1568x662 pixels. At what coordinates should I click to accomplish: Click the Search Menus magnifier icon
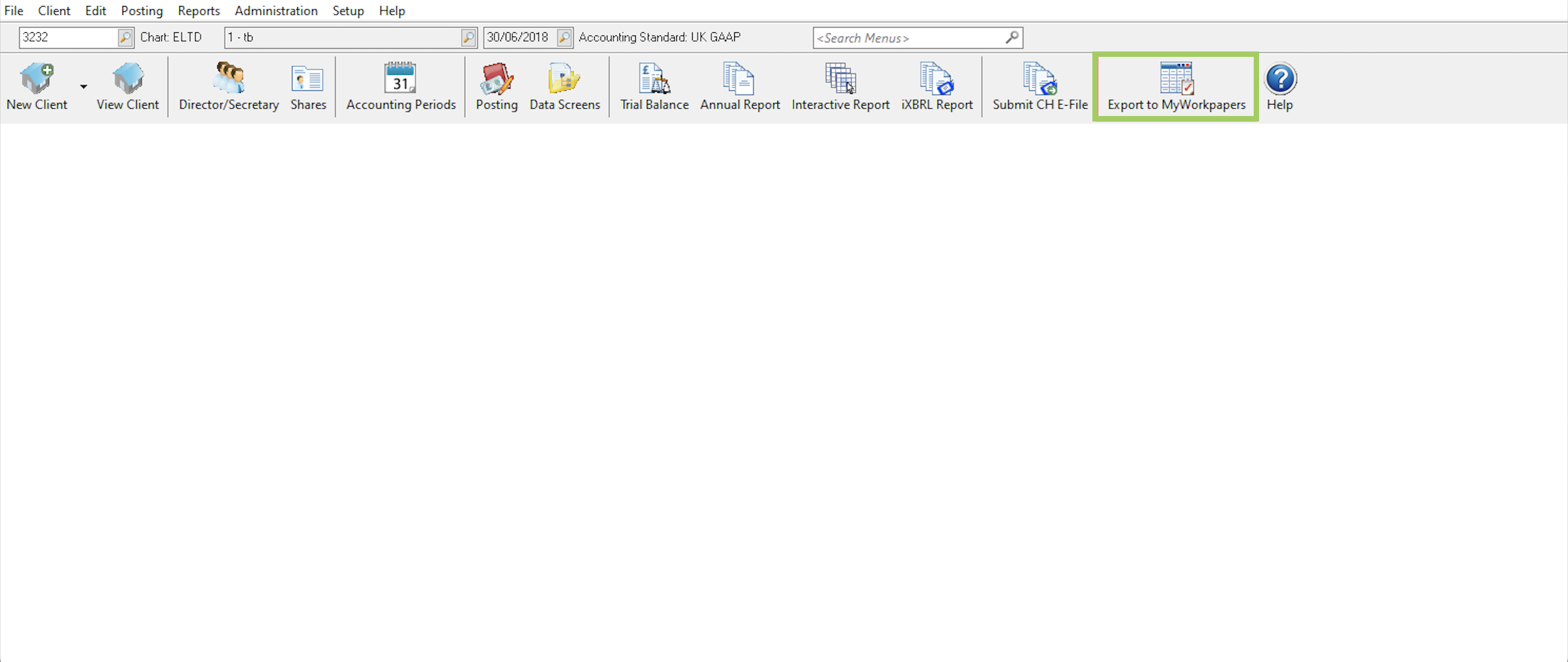(x=1011, y=38)
